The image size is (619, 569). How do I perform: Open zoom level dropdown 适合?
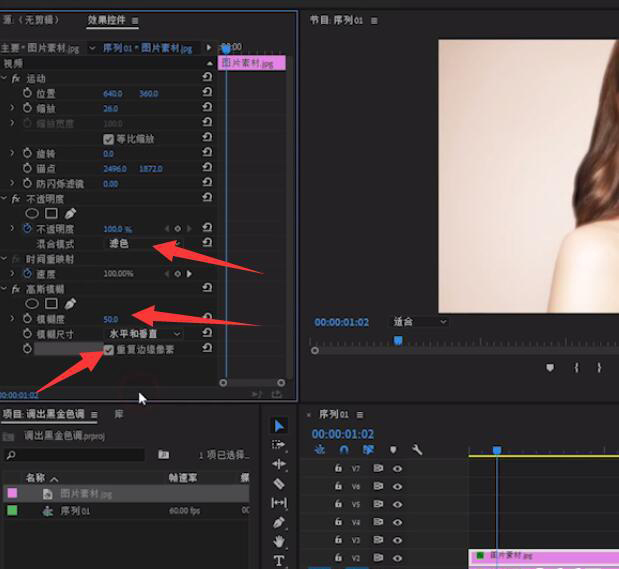[419, 322]
